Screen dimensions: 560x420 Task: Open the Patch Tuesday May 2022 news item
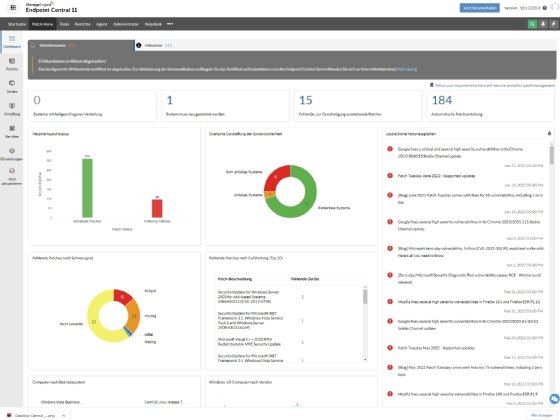tap(436, 348)
